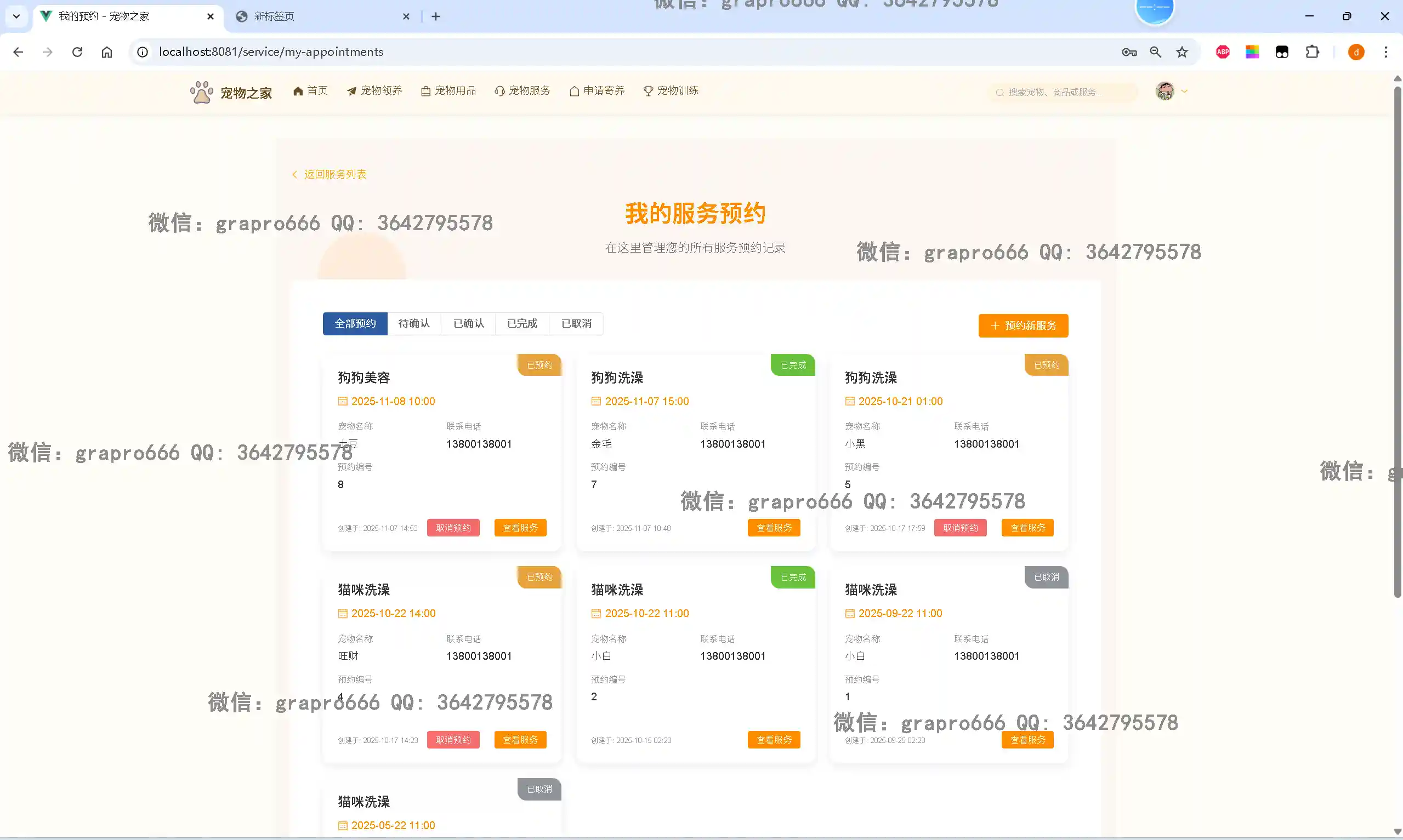View service for 狗狗美容 appointment
Image resolution: width=1403 pixels, height=840 pixels.
[x=520, y=528]
